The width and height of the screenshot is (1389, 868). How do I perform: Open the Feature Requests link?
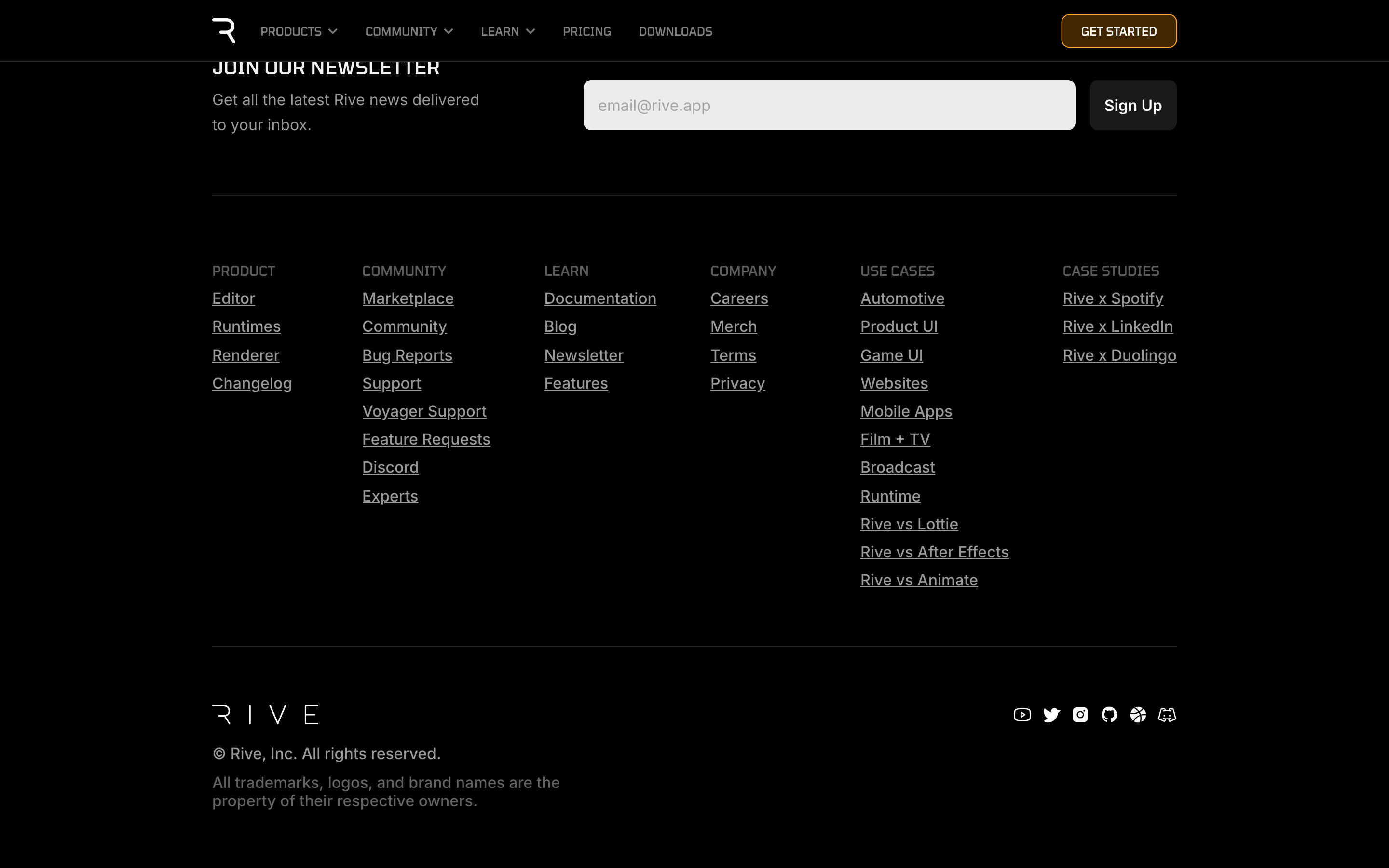(x=426, y=439)
